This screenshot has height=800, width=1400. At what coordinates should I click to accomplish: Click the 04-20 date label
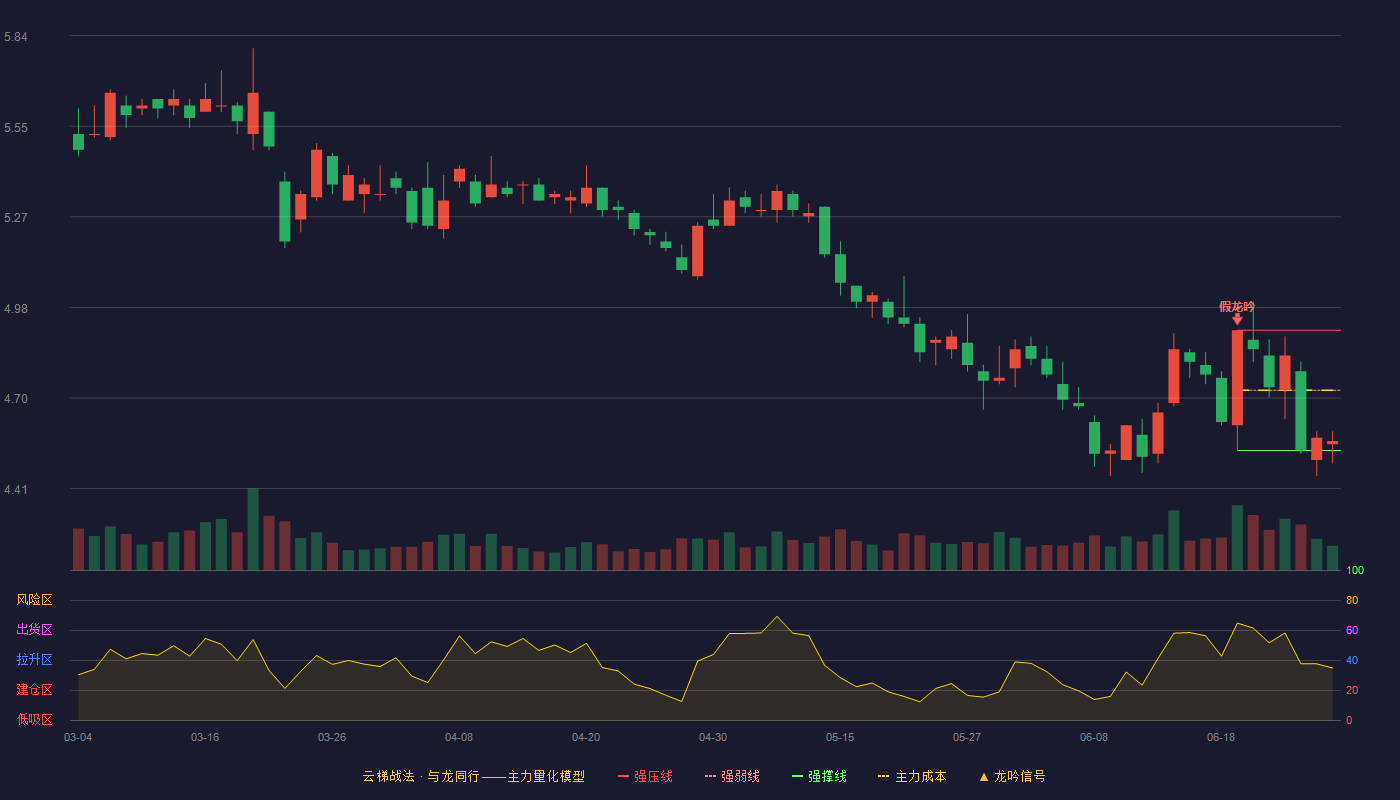point(586,737)
